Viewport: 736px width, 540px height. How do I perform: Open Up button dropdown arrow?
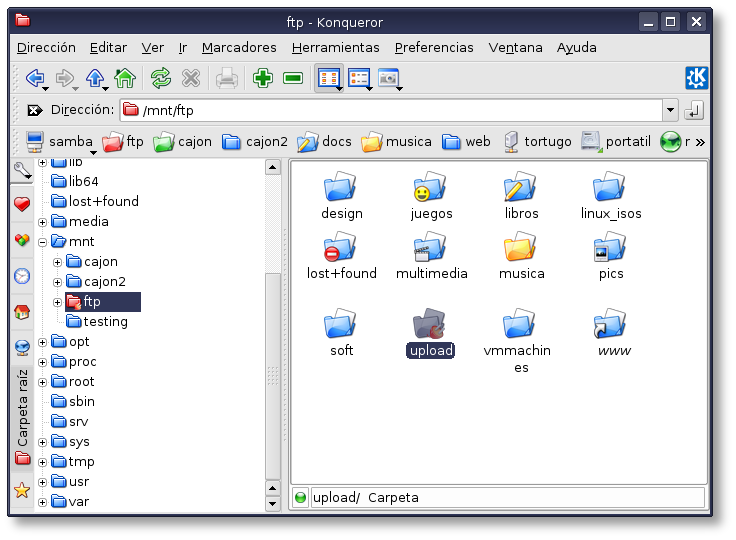click(x=106, y=88)
